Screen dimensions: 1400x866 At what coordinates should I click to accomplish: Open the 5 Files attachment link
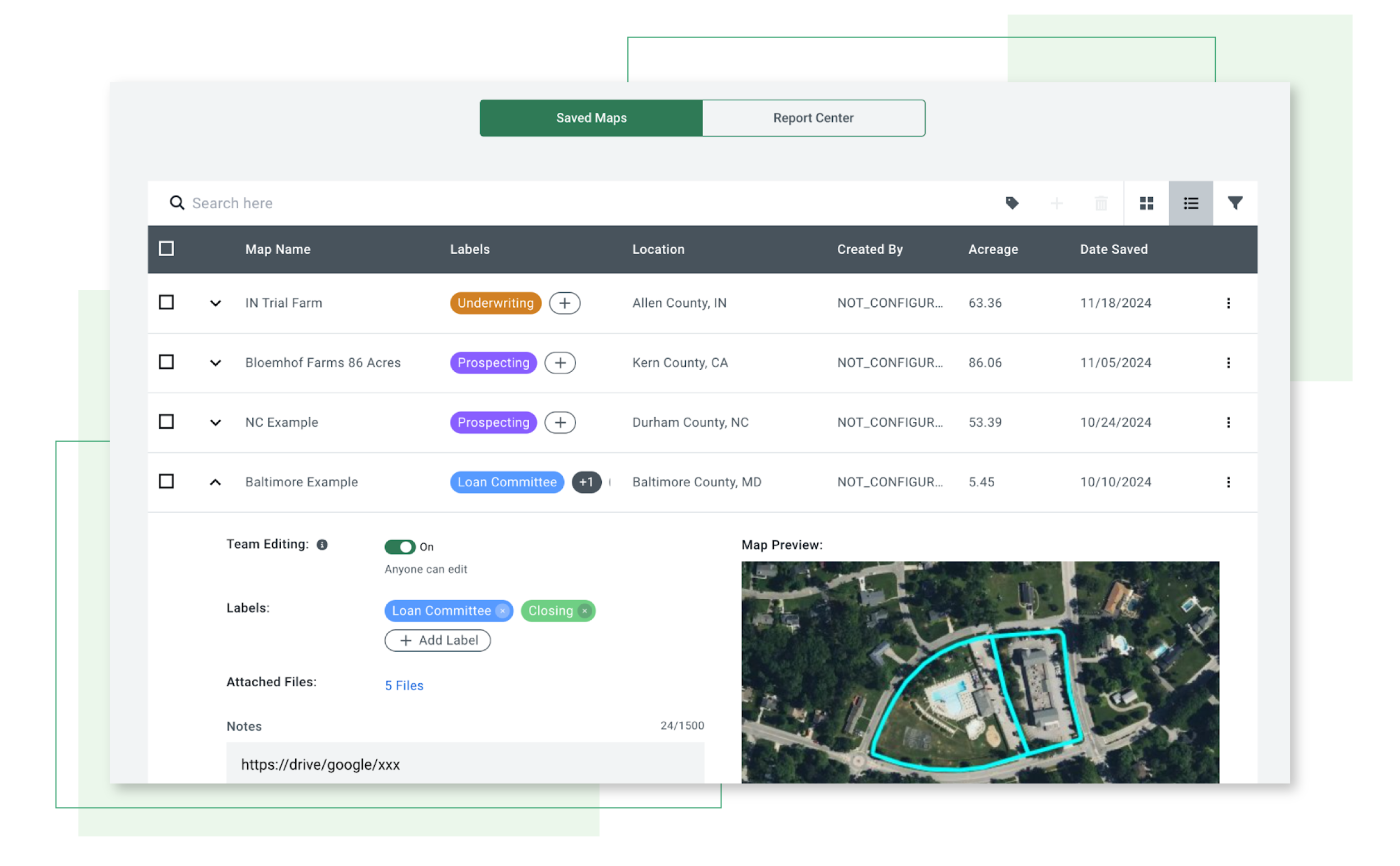404,685
